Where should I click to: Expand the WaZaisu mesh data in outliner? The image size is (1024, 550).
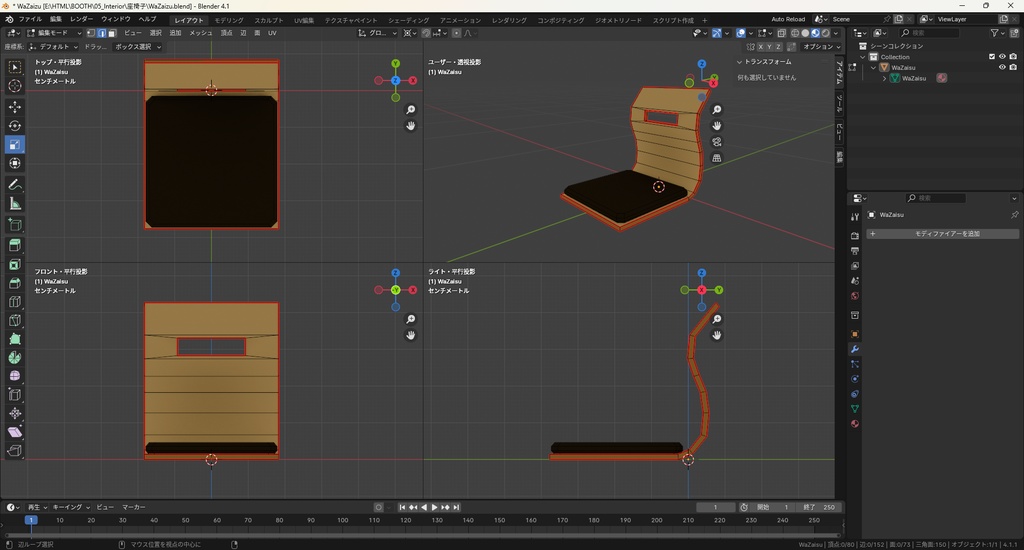click(885, 78)
